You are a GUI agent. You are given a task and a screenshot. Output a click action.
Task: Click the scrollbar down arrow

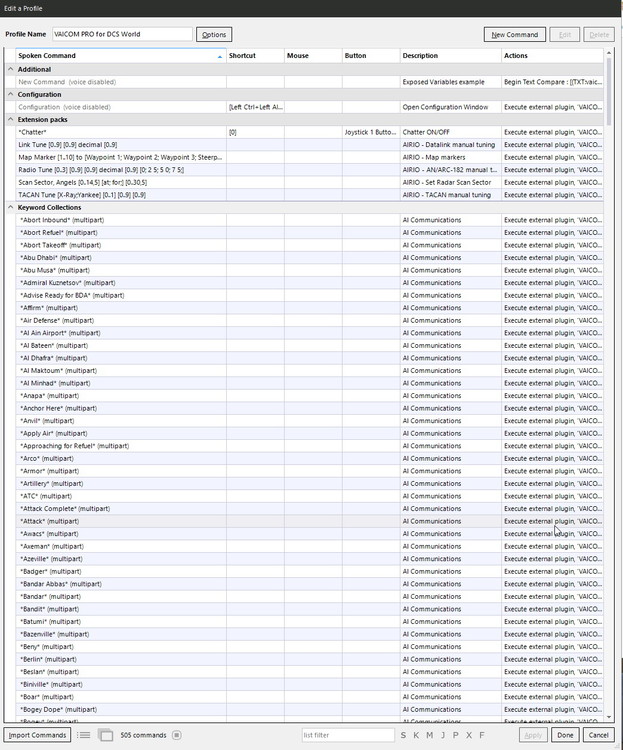[609, 717]
